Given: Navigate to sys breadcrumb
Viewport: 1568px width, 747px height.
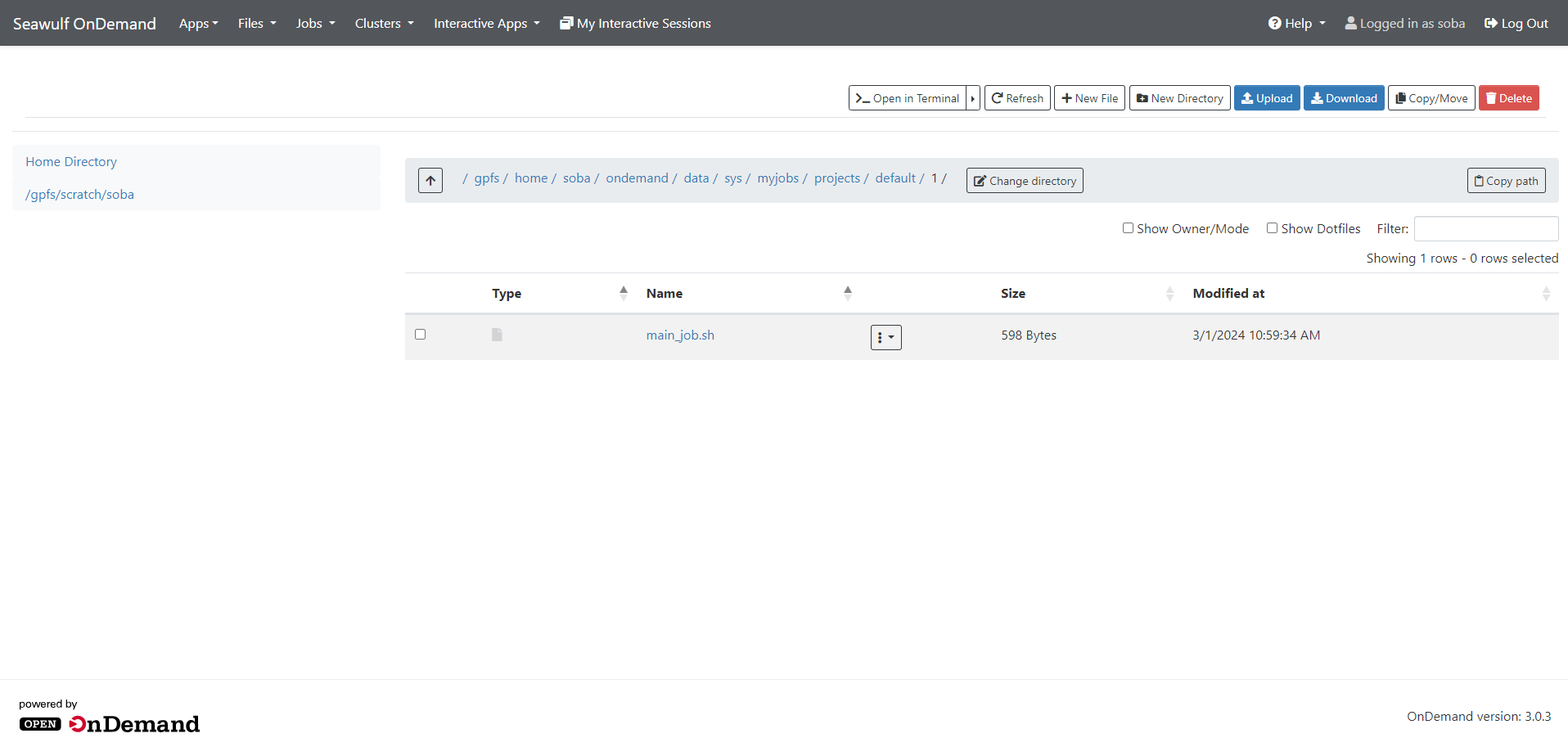Looking at the screenshot, I should click(x=733, y=178).
